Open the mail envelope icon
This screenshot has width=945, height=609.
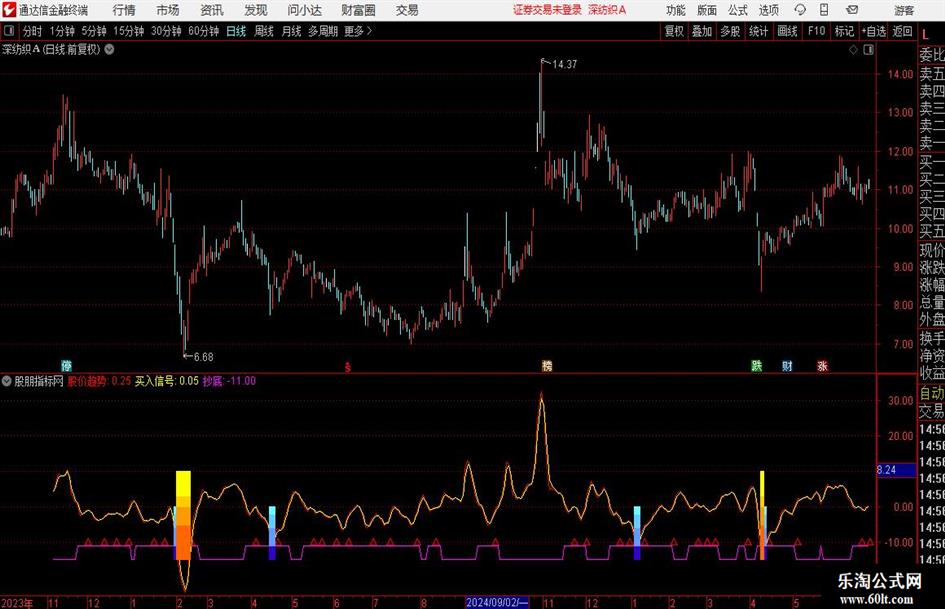852,10
